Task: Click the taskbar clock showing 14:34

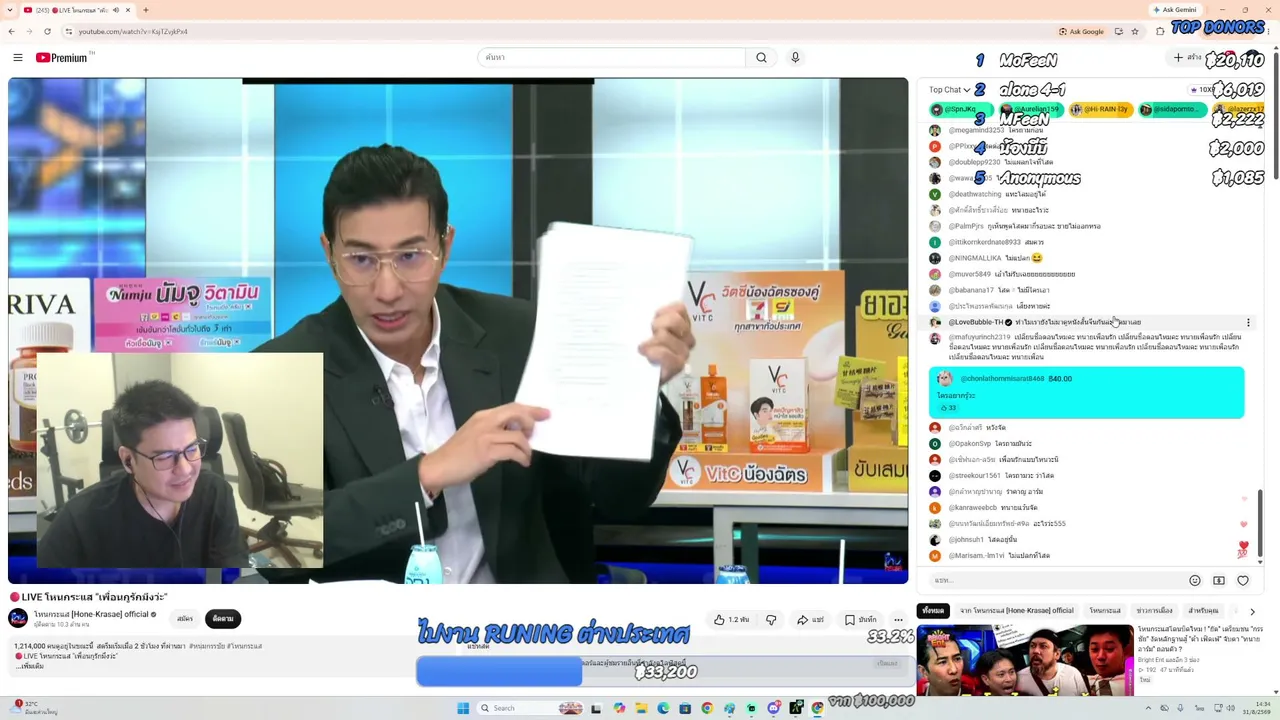Action: (1256, 708)
